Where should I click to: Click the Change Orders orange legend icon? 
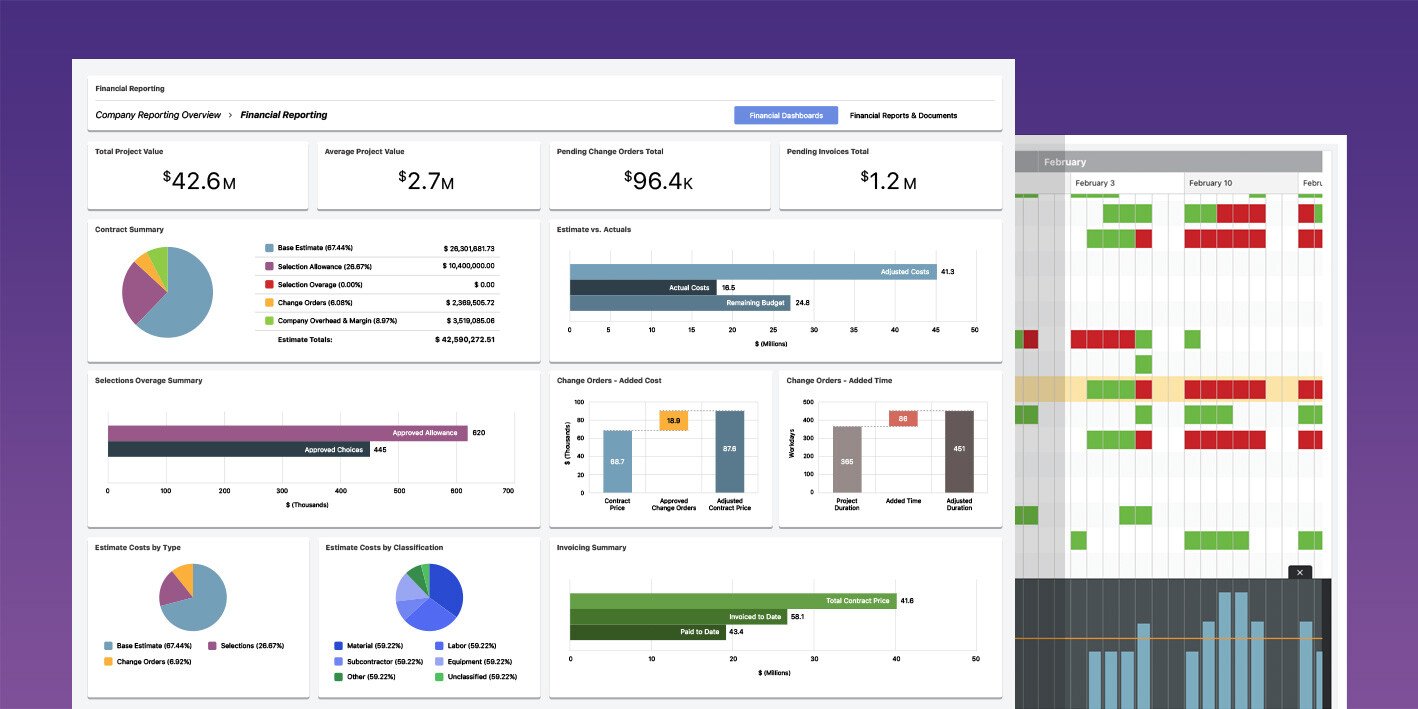[269, 303]
